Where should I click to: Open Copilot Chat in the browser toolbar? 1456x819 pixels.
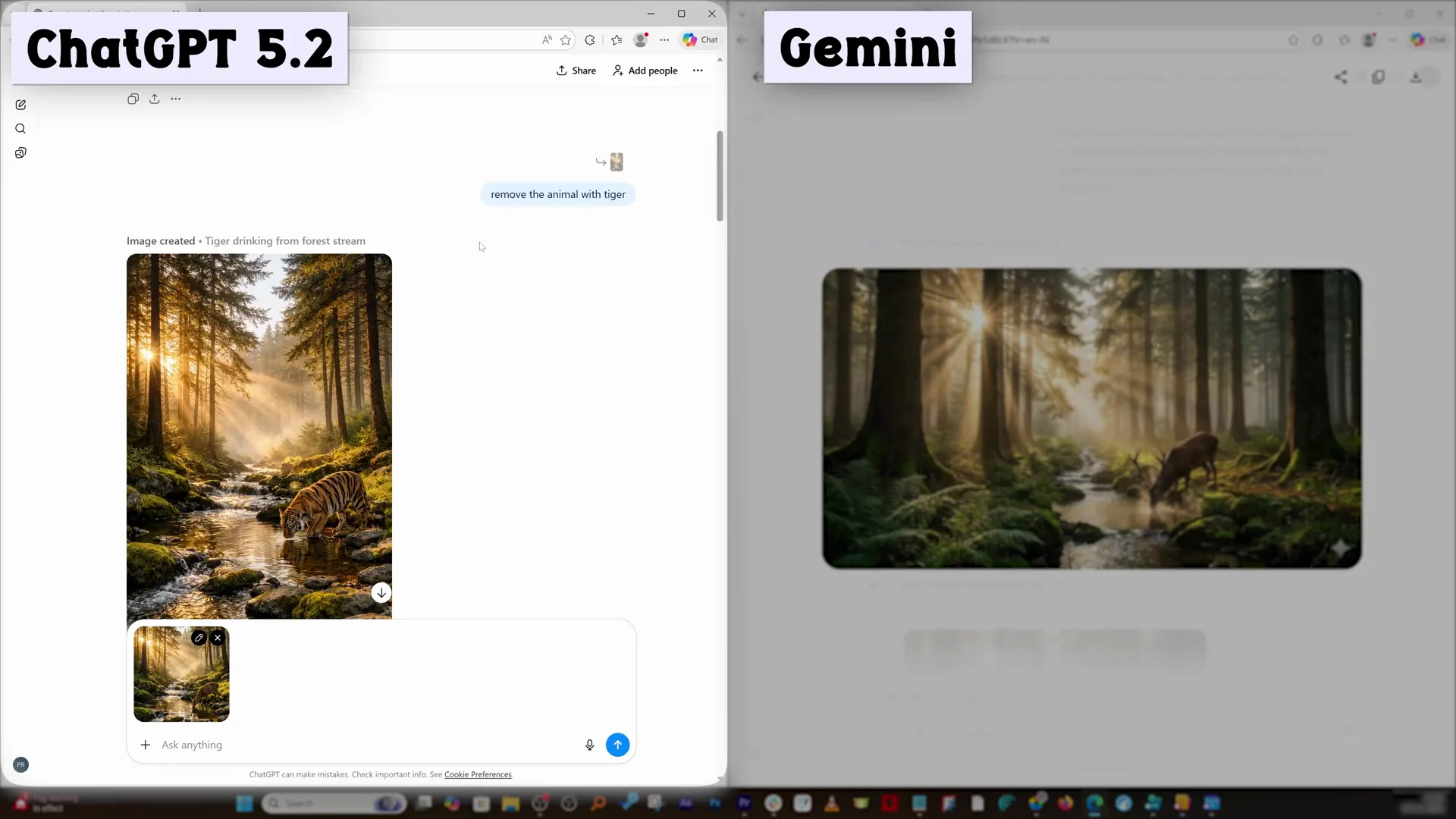(x=698, y=40)
